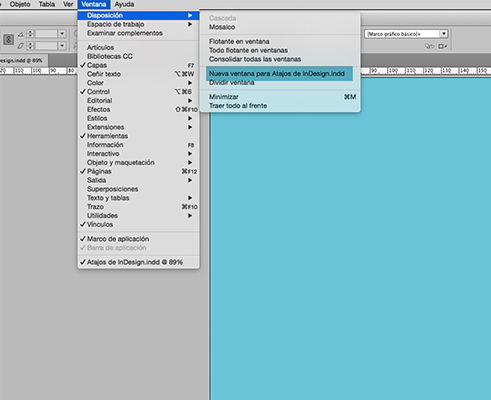
Task: Click the rotation angle input field
Action: [x=46, y=34]
